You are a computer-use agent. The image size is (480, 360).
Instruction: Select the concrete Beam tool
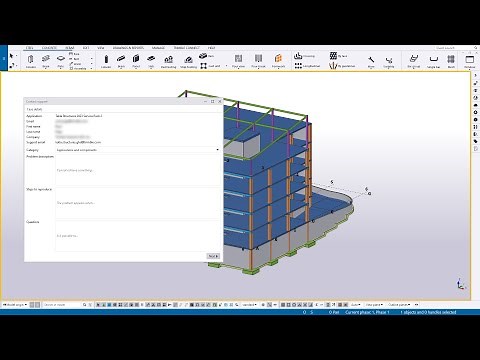[x=121, y=61]
